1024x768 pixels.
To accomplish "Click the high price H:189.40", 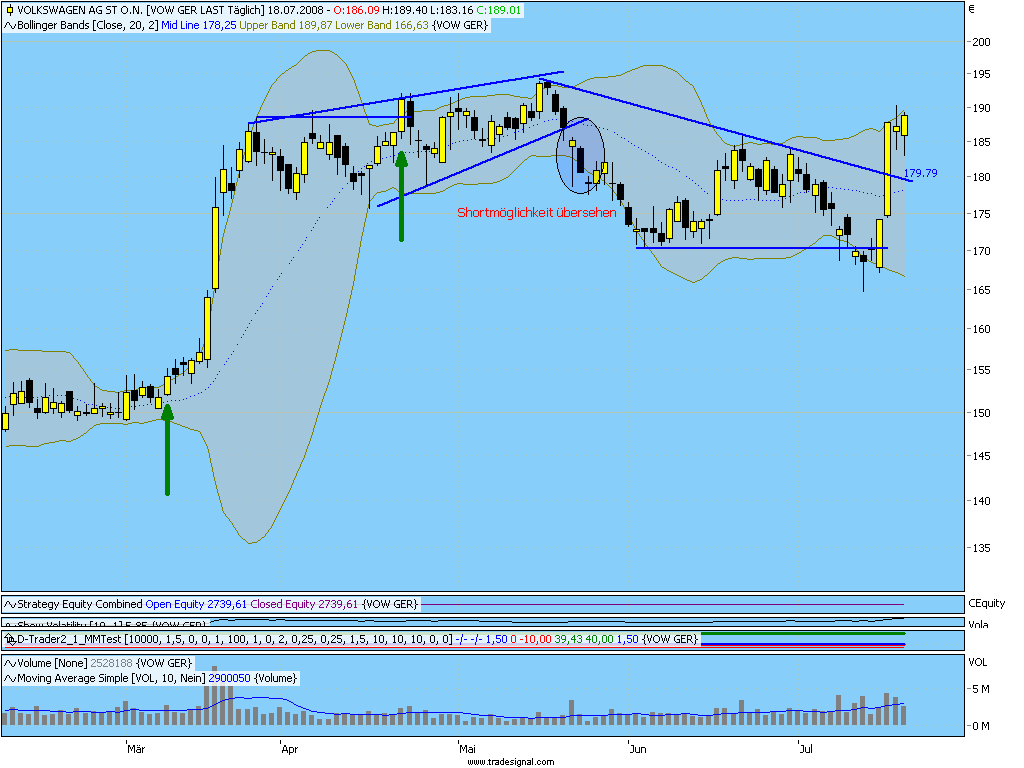I will (x=404, y=10).
